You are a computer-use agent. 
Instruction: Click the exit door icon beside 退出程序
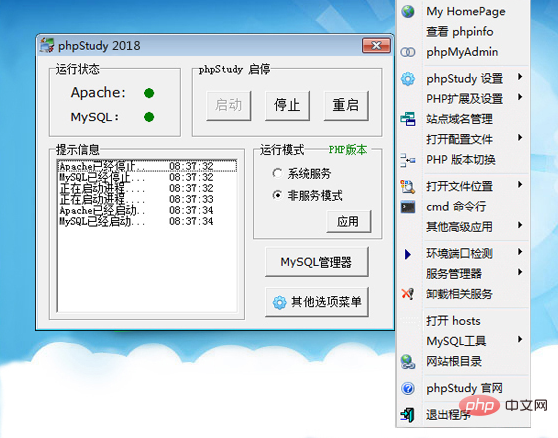[x=408, y=415]
